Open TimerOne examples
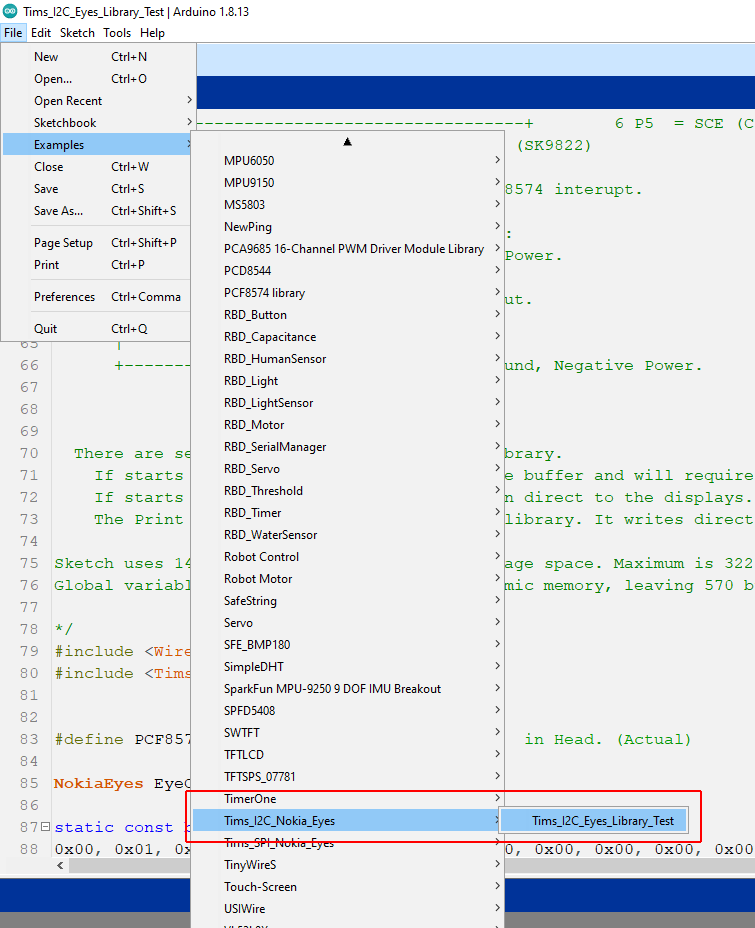Viewport: 755px width, 928px height. (x=347, y=799)
